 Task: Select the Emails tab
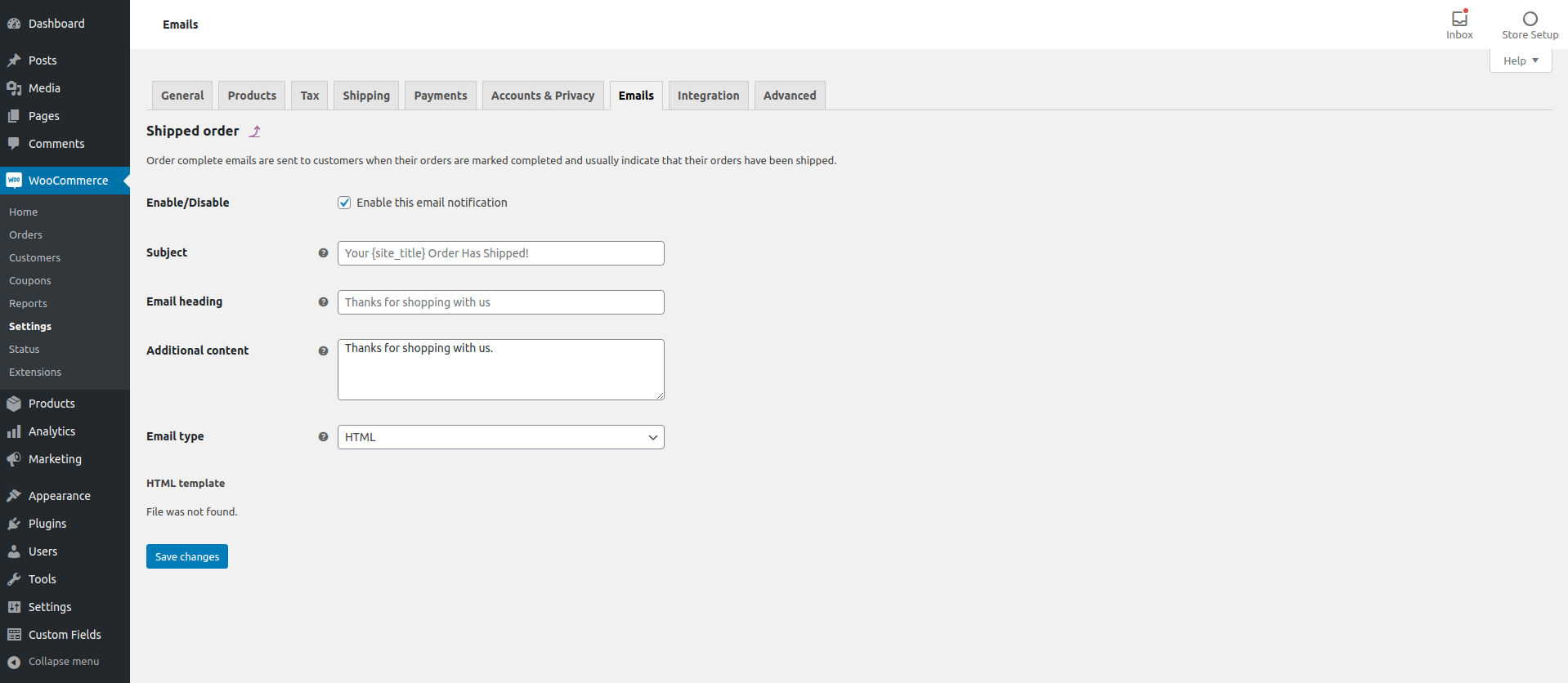coord(636,96)
